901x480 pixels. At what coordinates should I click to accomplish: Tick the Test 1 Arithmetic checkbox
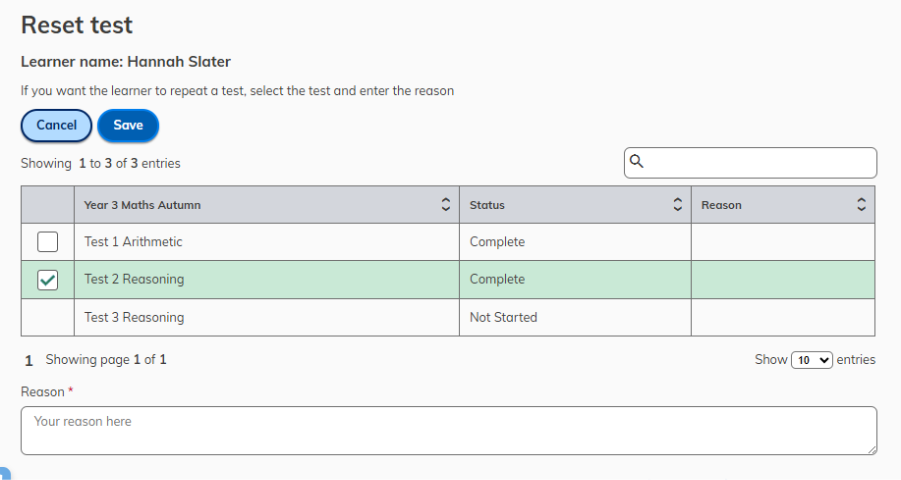[x=48, y=242]
